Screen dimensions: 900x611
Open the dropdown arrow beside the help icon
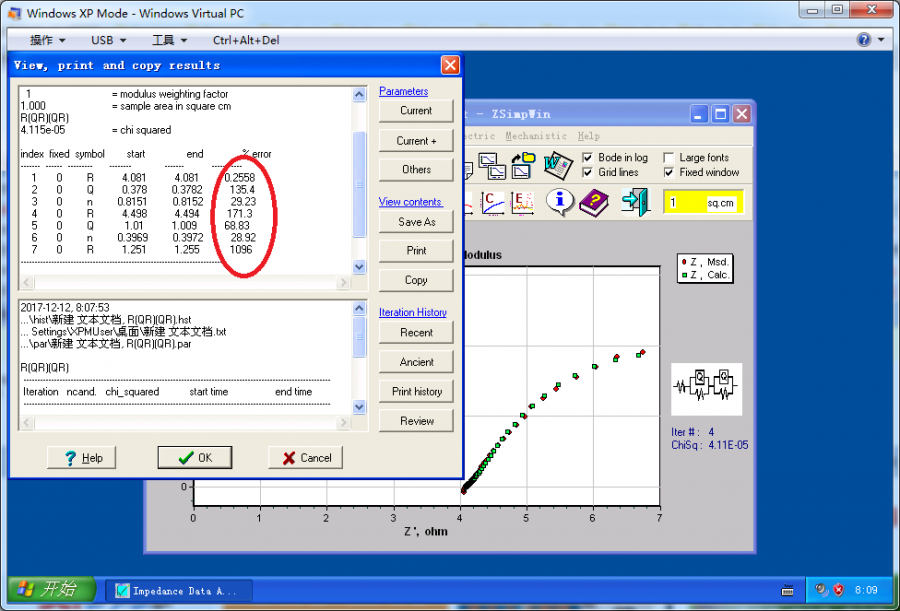click(x=881, y=40)
